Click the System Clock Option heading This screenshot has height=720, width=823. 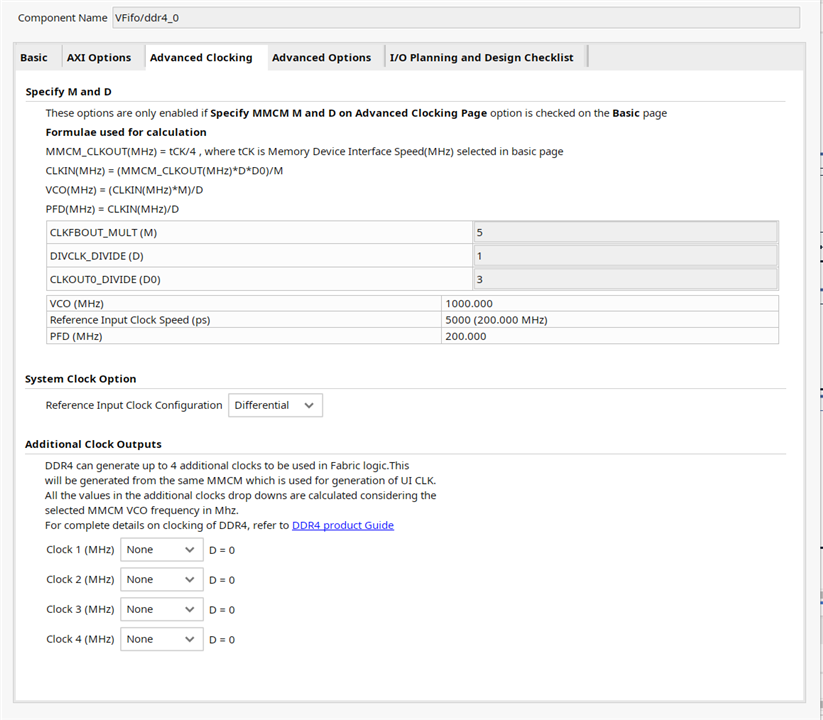click(80, 379)
